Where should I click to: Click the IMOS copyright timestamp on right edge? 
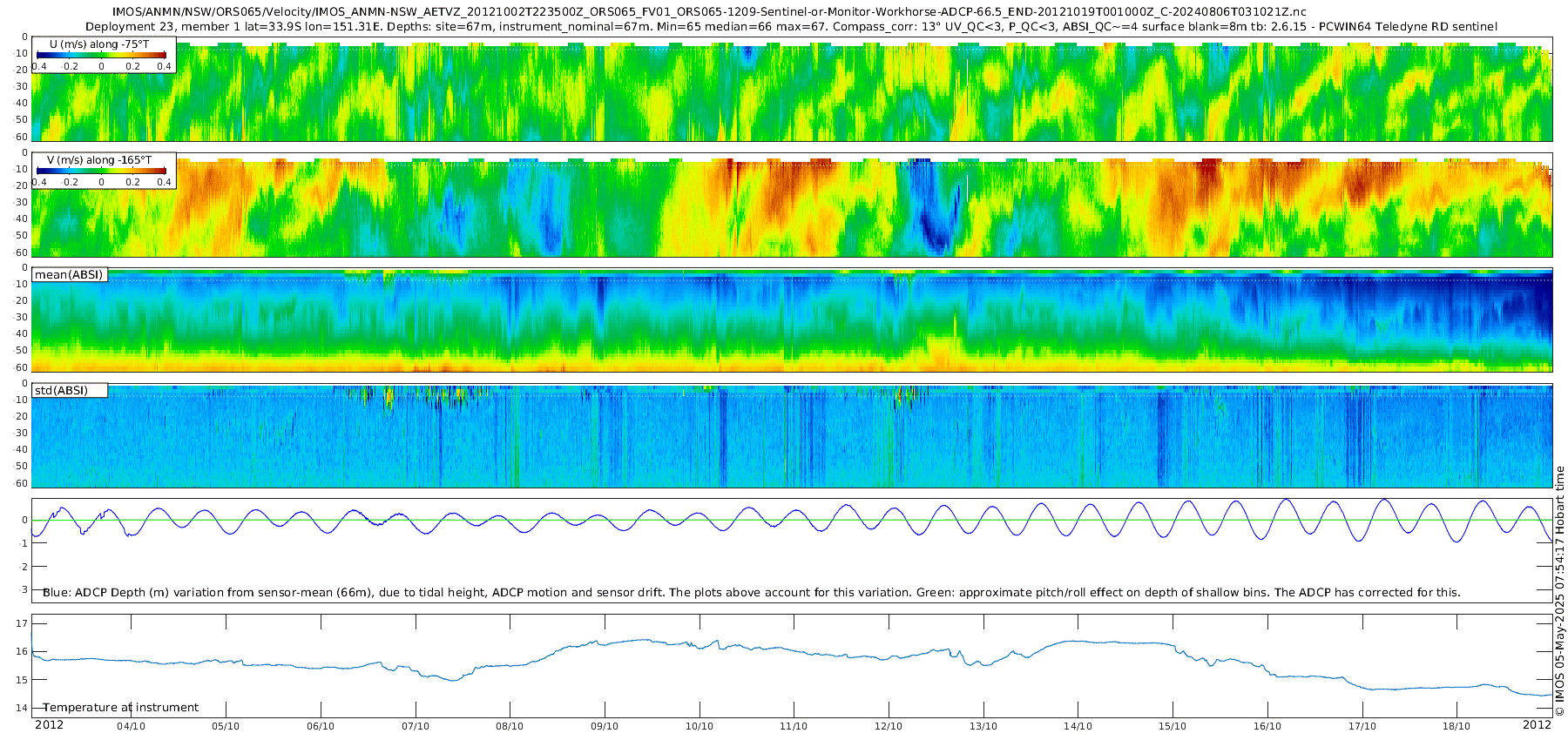[x=1559, y=592]
